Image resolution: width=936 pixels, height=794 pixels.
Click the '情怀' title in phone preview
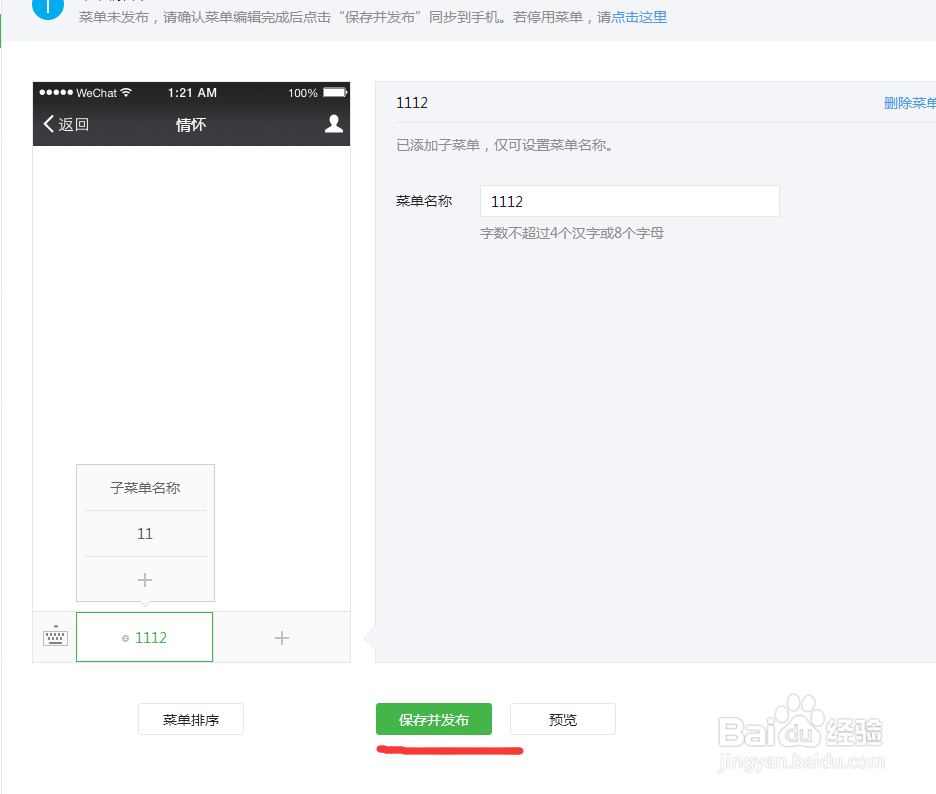191,125
